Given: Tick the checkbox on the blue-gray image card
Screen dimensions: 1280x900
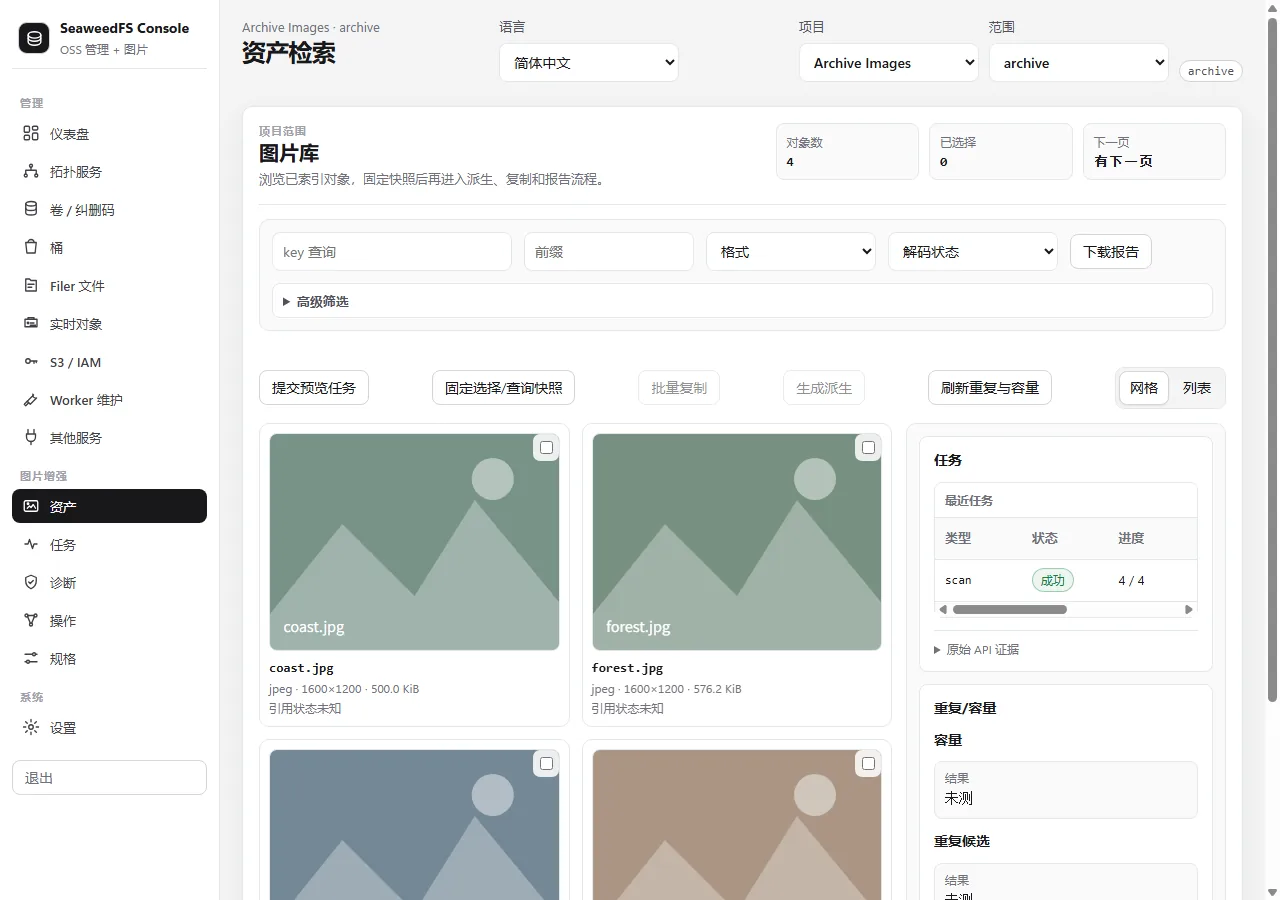Looking at the screenshot, I should click(546, 764).
